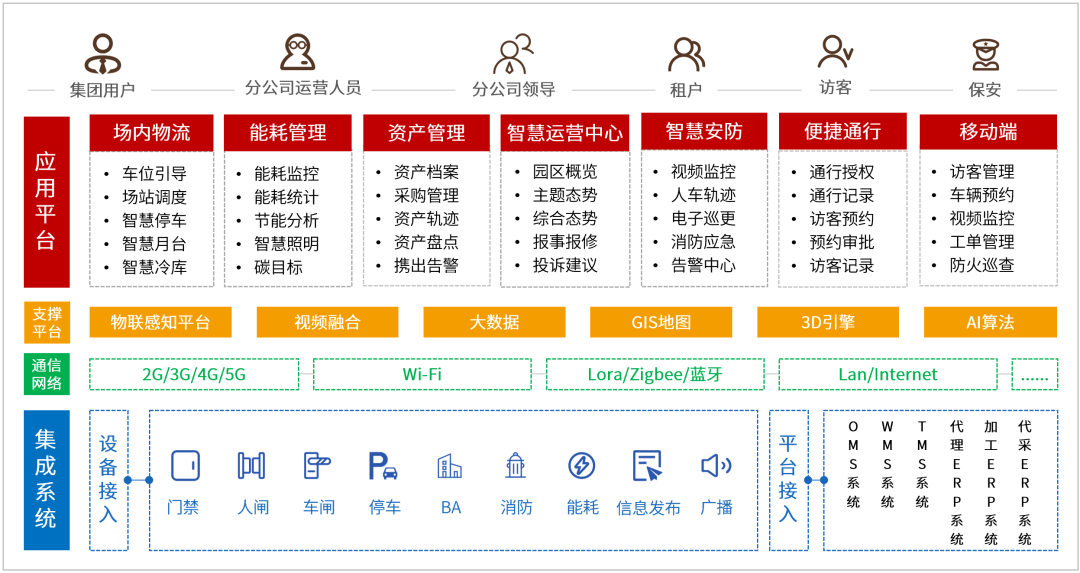
Task: Click the 园区概览 list item
Action: (565, 172)
